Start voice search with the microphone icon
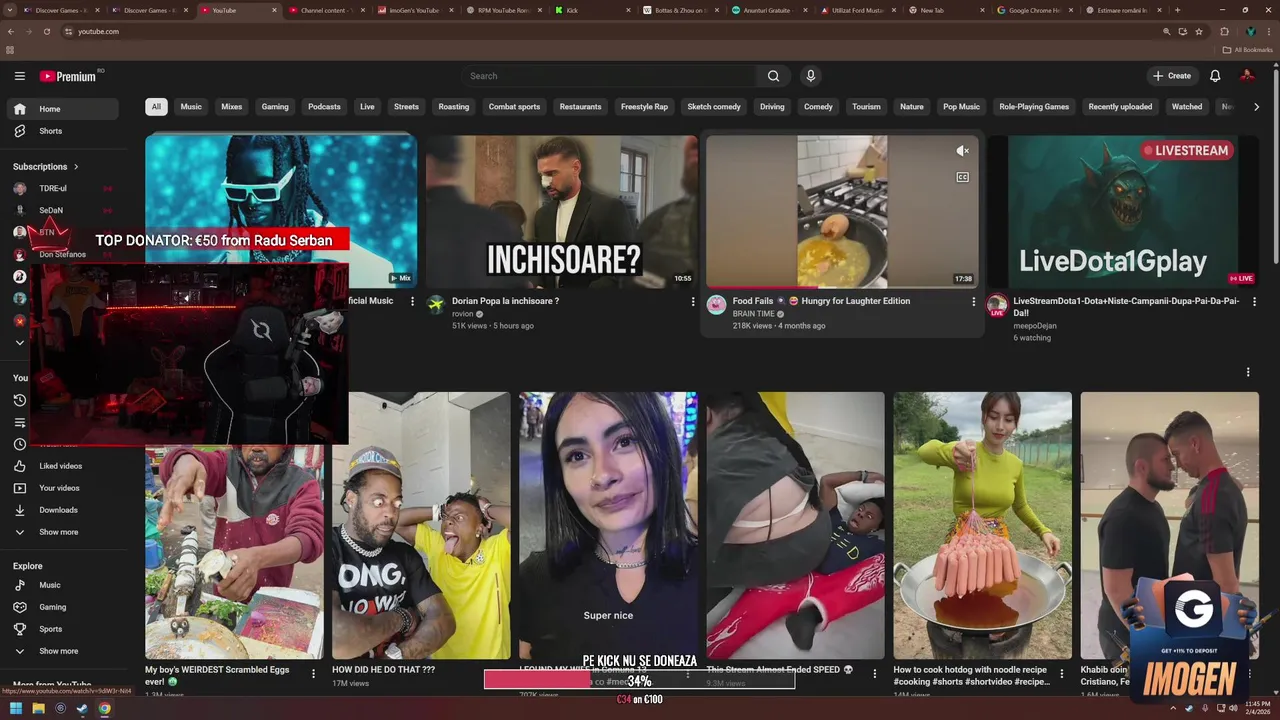Screen dimensions: 1280x720 811,76
